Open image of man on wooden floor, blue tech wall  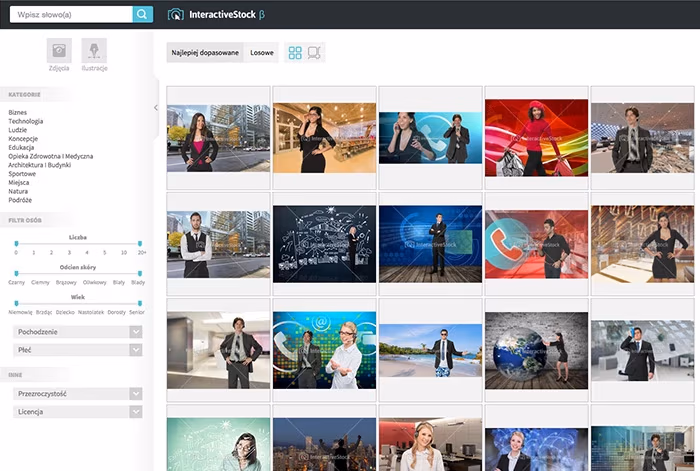(430, 244)
